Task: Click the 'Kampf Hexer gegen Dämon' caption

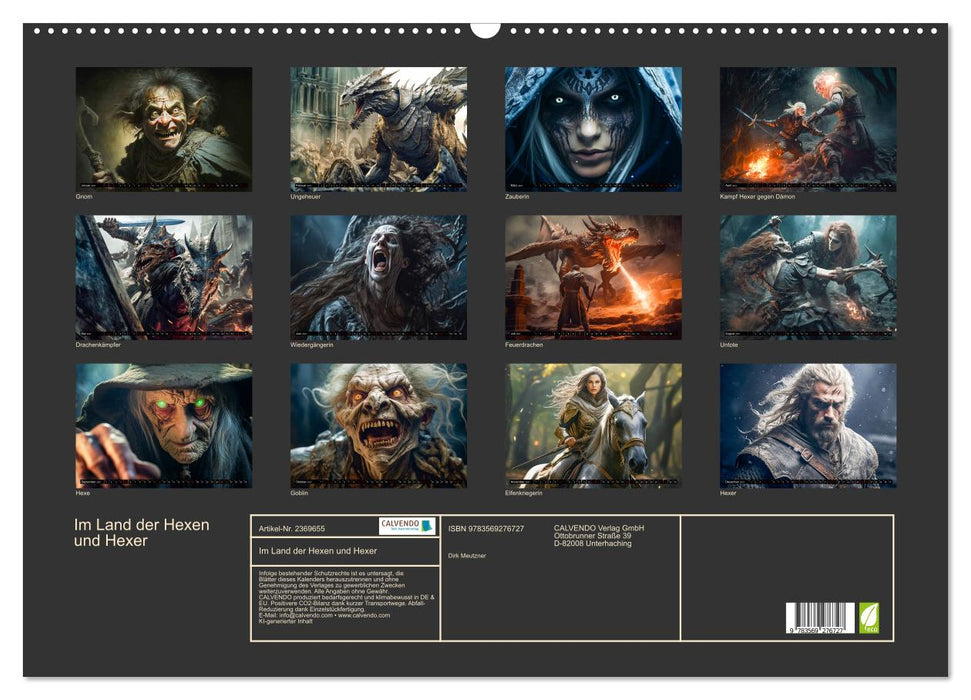Action: coord(757,196)
